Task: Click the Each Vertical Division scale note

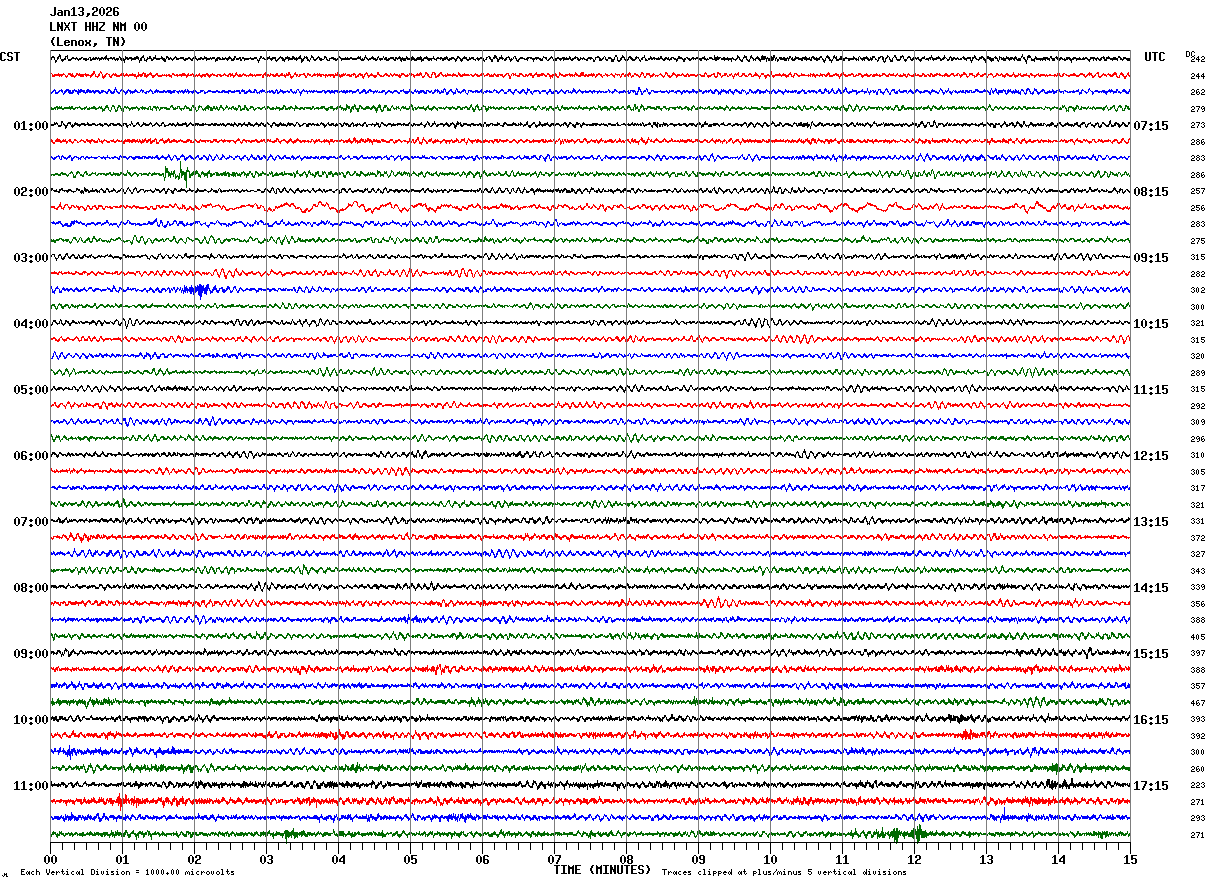Action: coord(127,872)
